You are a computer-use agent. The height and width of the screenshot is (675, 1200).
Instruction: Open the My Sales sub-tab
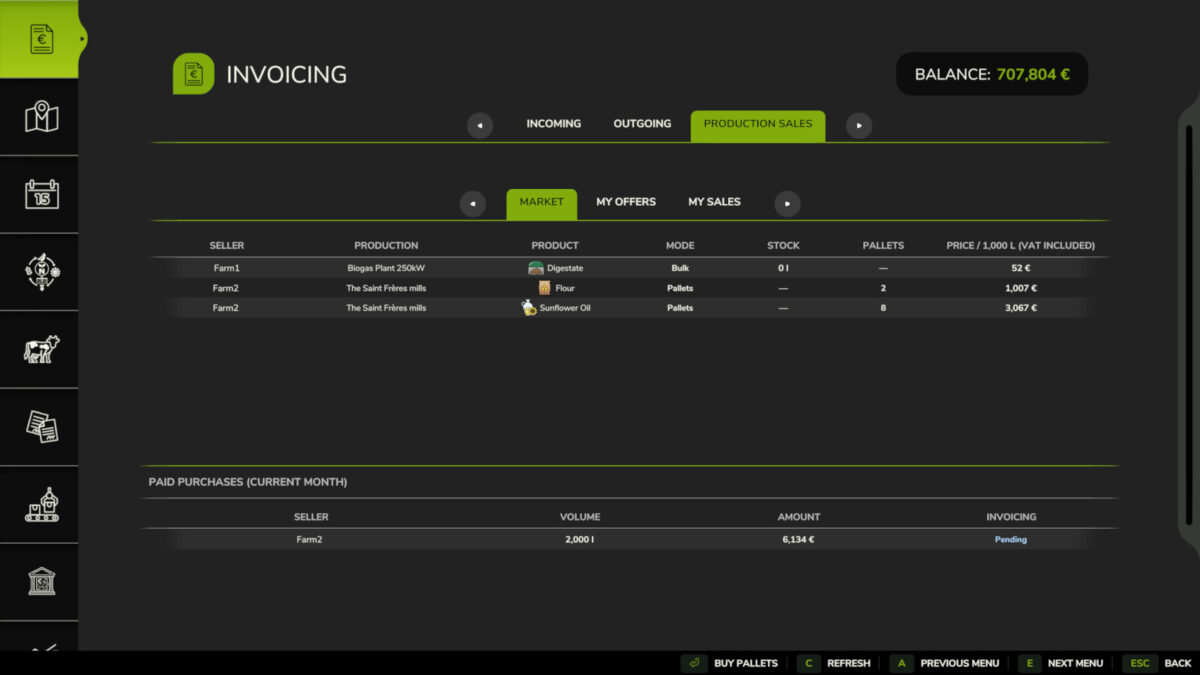[714, 202]
